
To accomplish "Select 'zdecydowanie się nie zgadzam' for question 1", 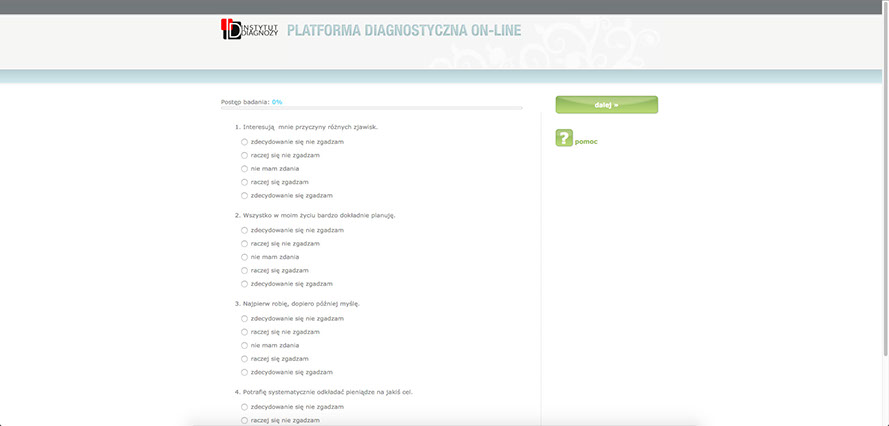I will (x=244, y=142).
